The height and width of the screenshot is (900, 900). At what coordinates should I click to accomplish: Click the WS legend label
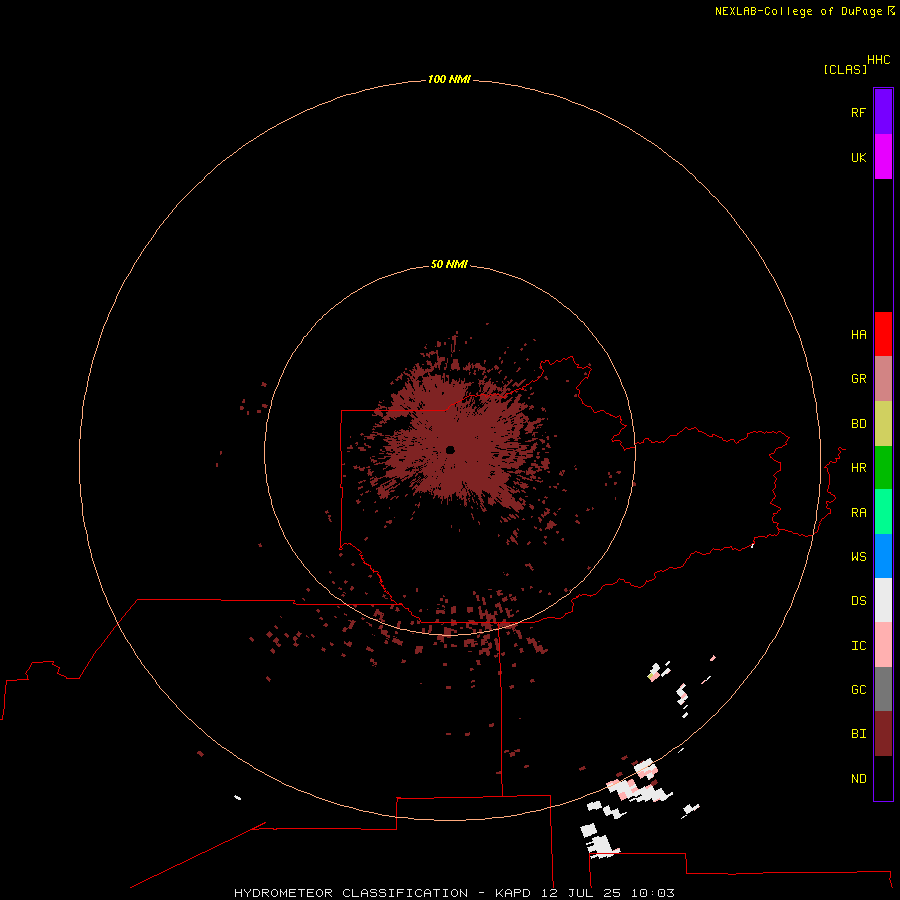tap(858, 556)
